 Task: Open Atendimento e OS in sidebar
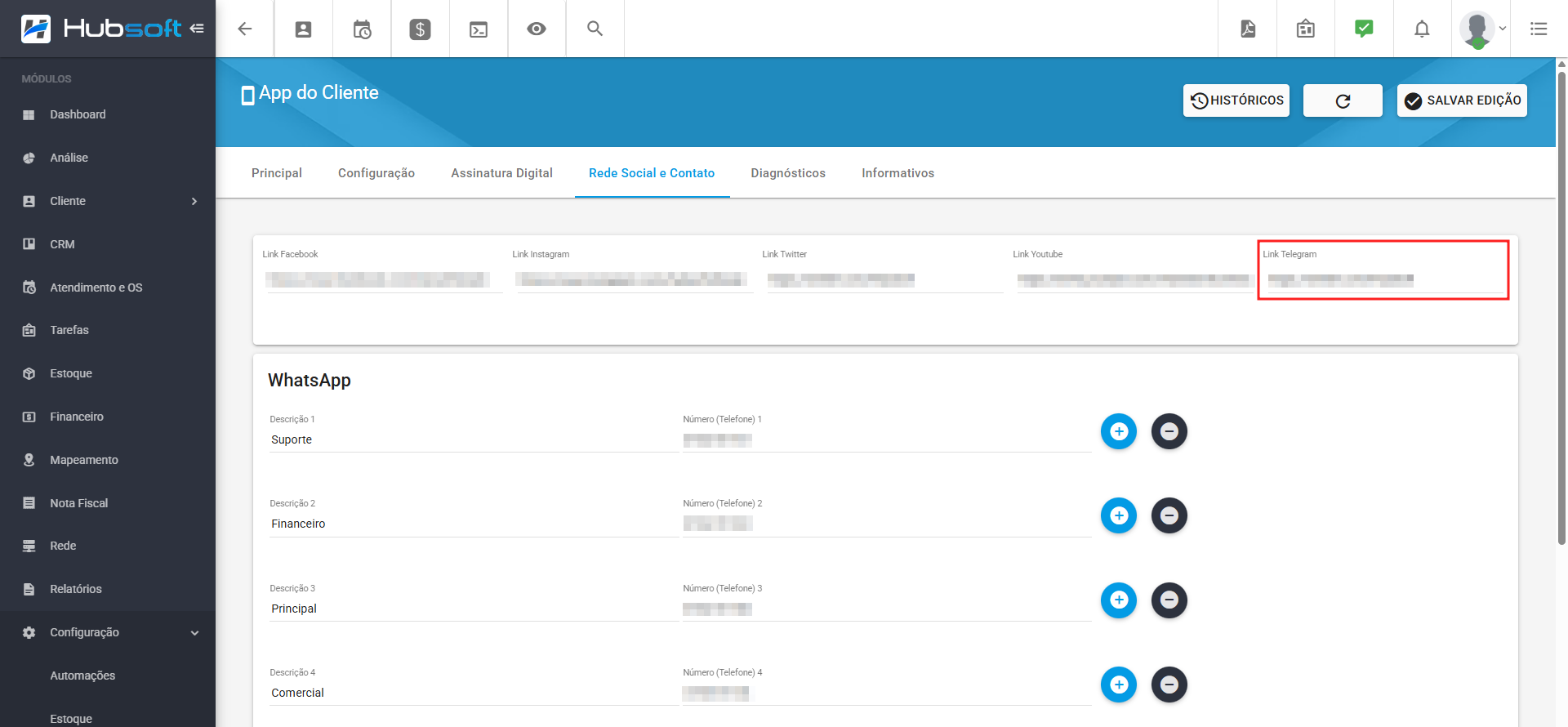point(108,288)
